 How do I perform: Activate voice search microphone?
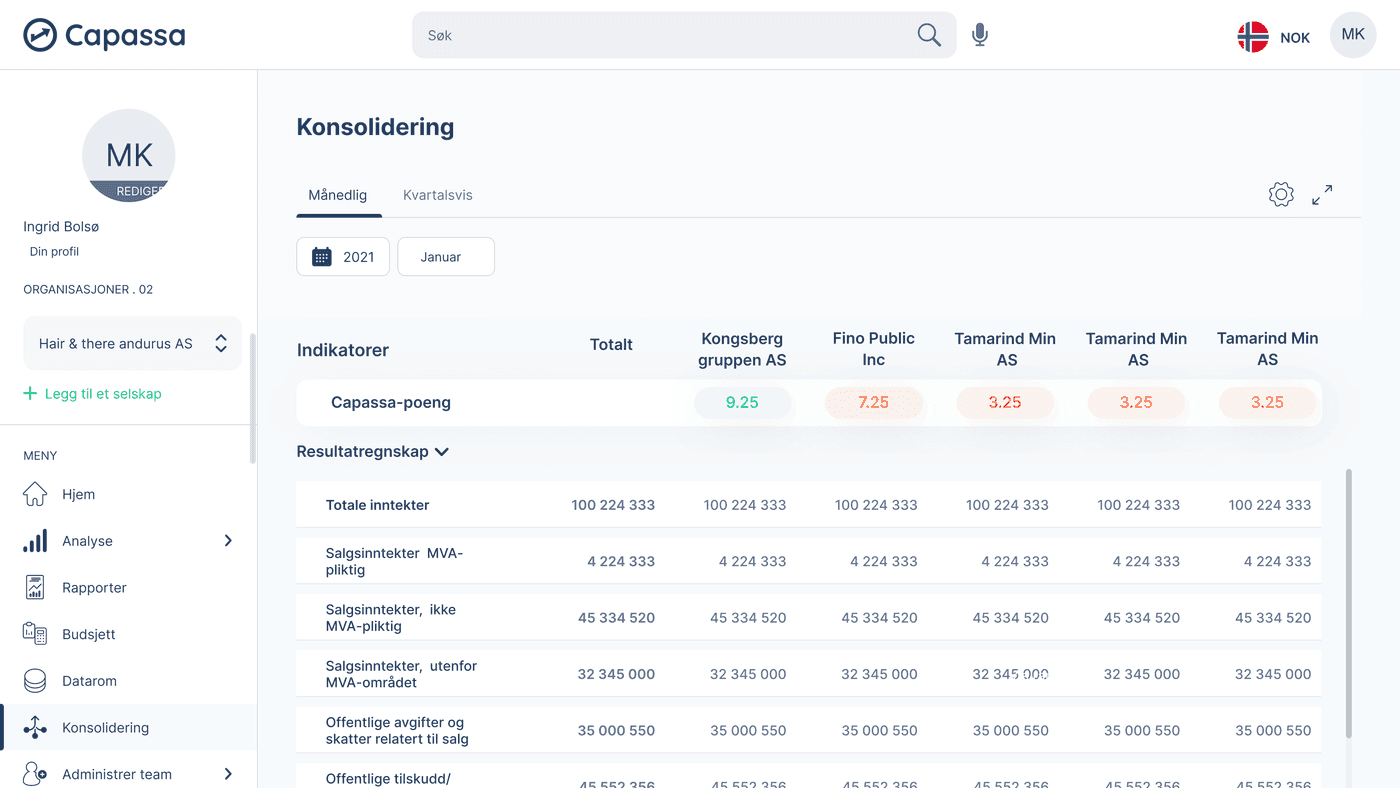[x=980, y=35]
